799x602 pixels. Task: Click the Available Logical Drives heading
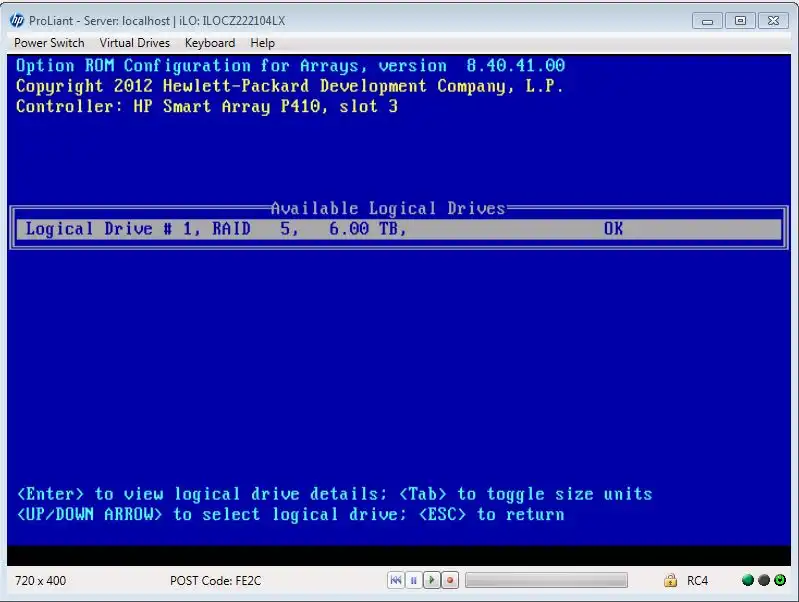pyautogui.click(x=388, y=208)
